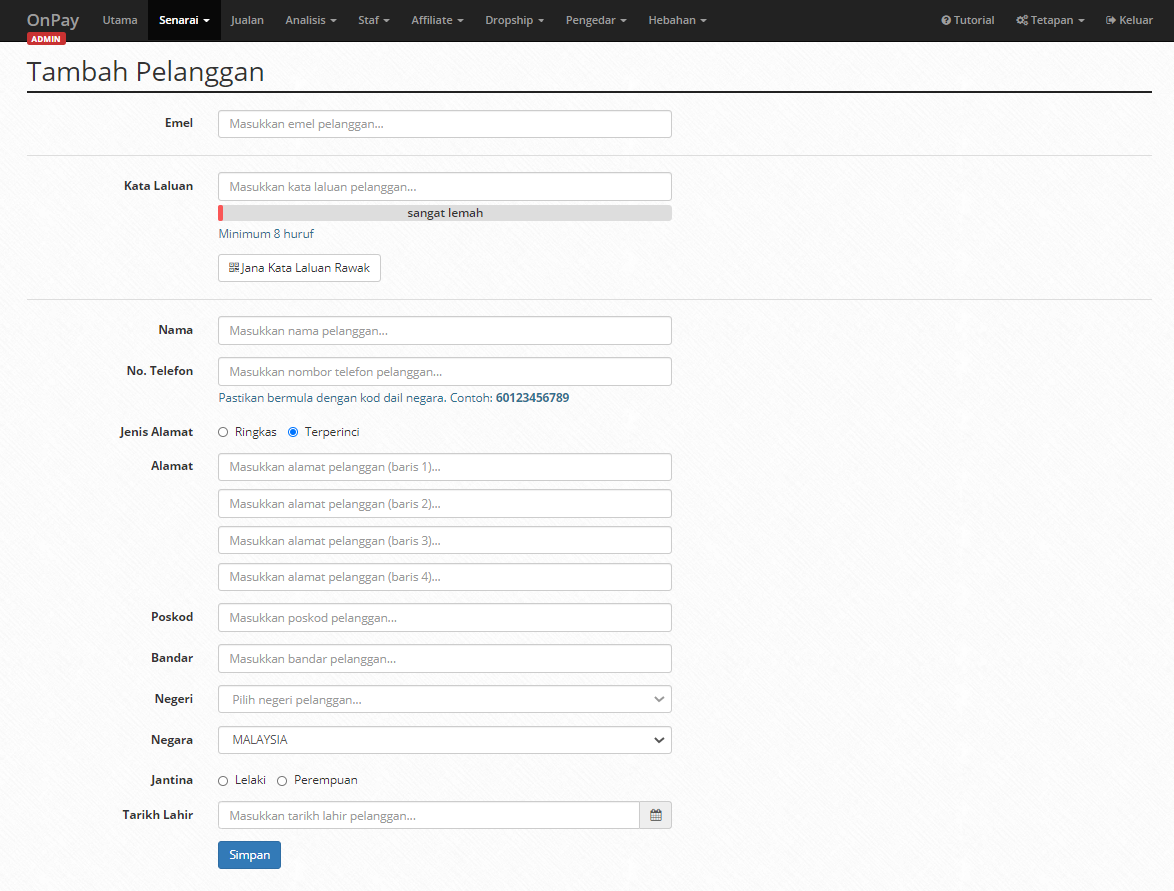Choose Perempuan as gender
The width and height of the screenshot is (1174, 891).
pyautogui.click(x=282, y=781)
